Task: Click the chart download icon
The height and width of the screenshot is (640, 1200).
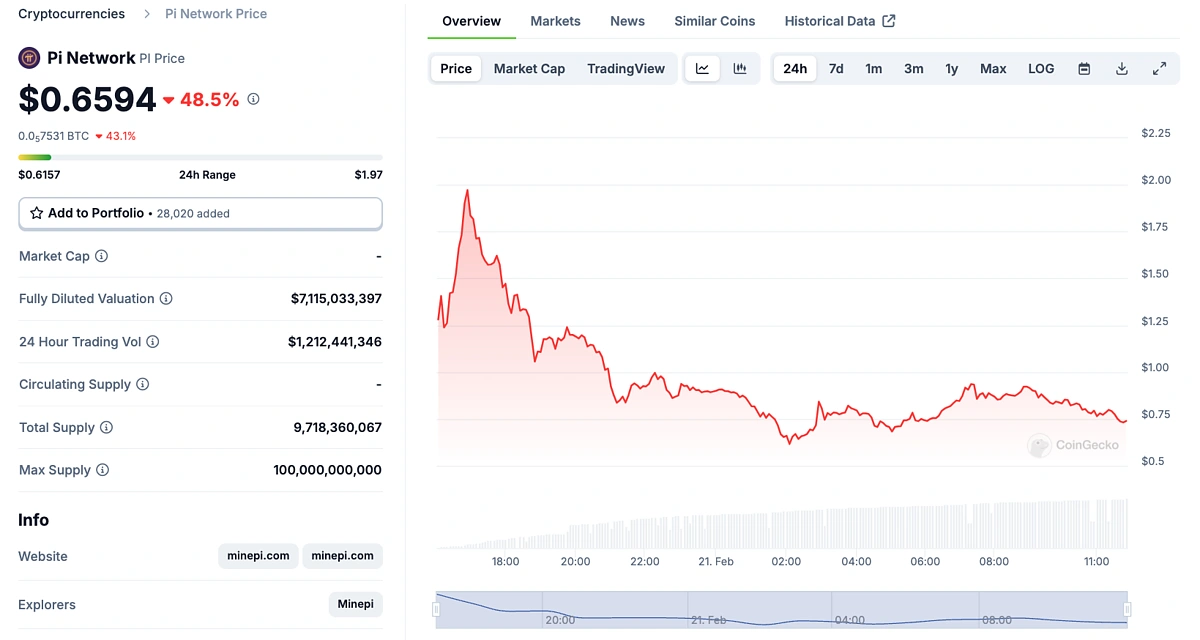Action: coord(1121,68)
